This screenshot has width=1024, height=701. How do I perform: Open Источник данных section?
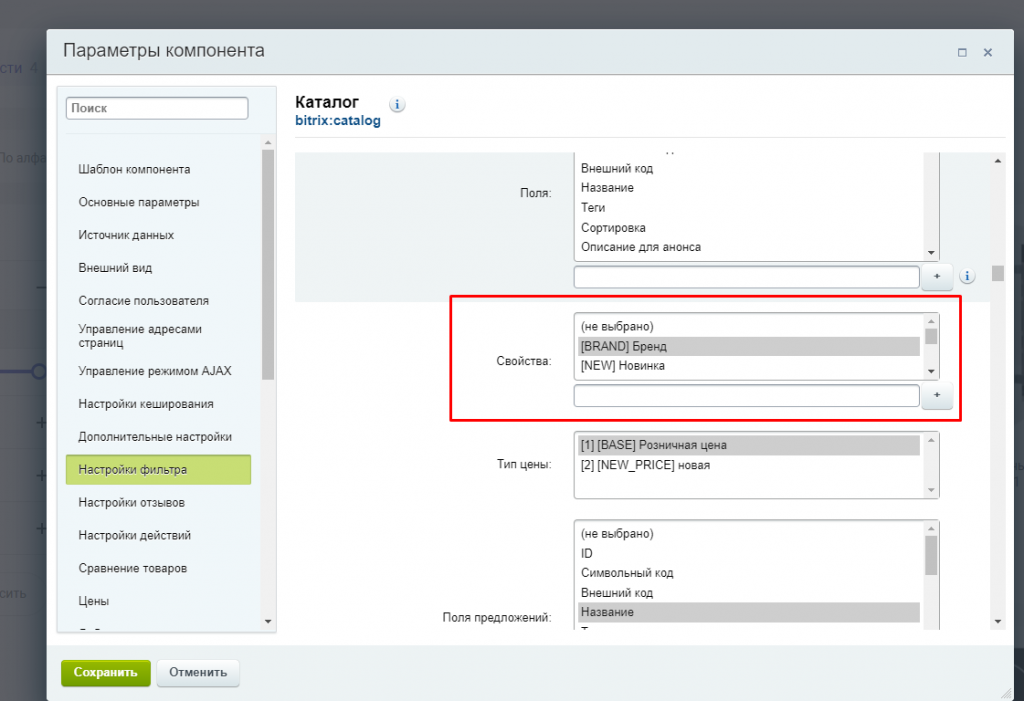(x=126, y=235)
